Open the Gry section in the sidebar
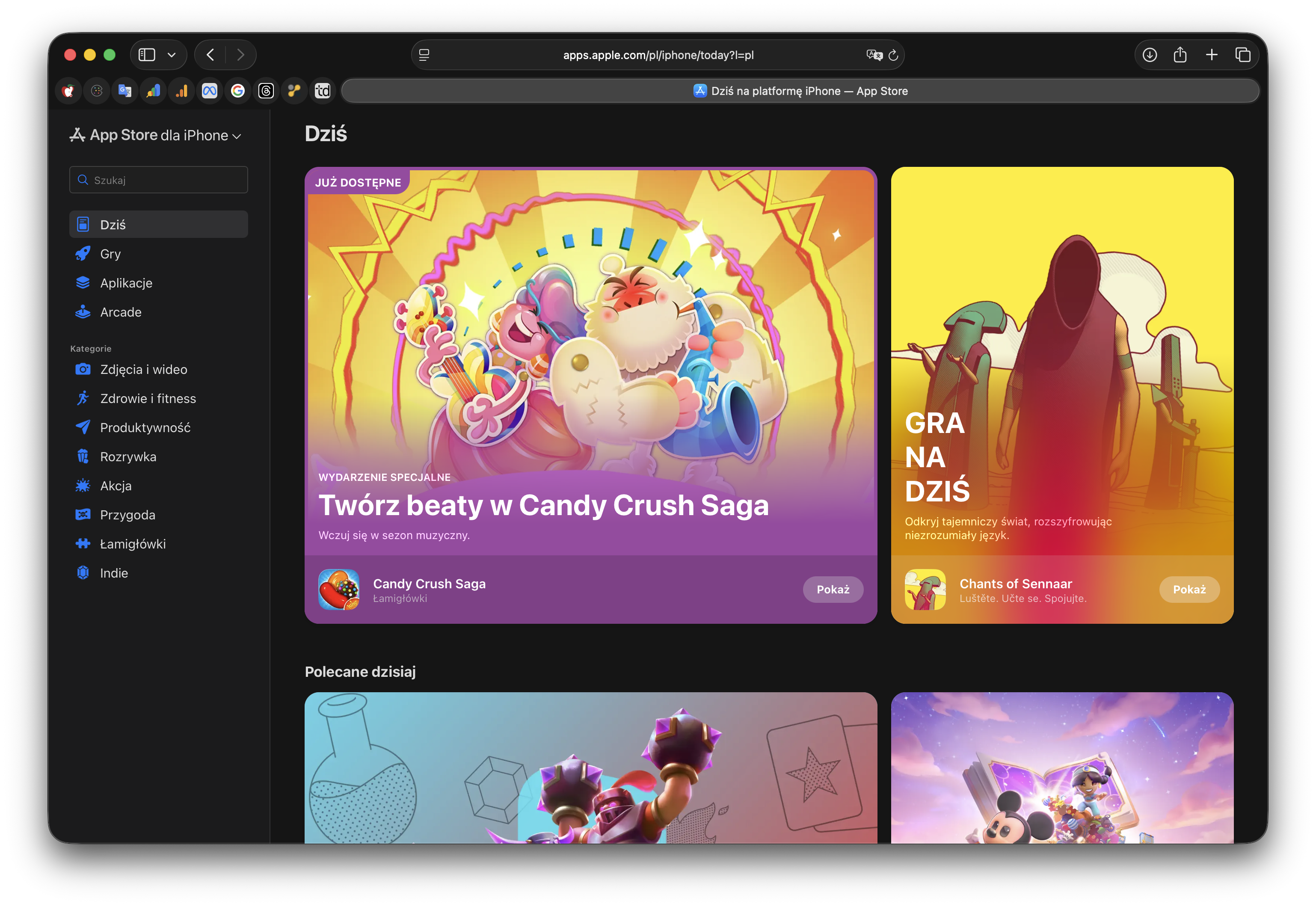The width and height of the screenshot is (1316, 907). pyautogui.click(x=111, y=253)
